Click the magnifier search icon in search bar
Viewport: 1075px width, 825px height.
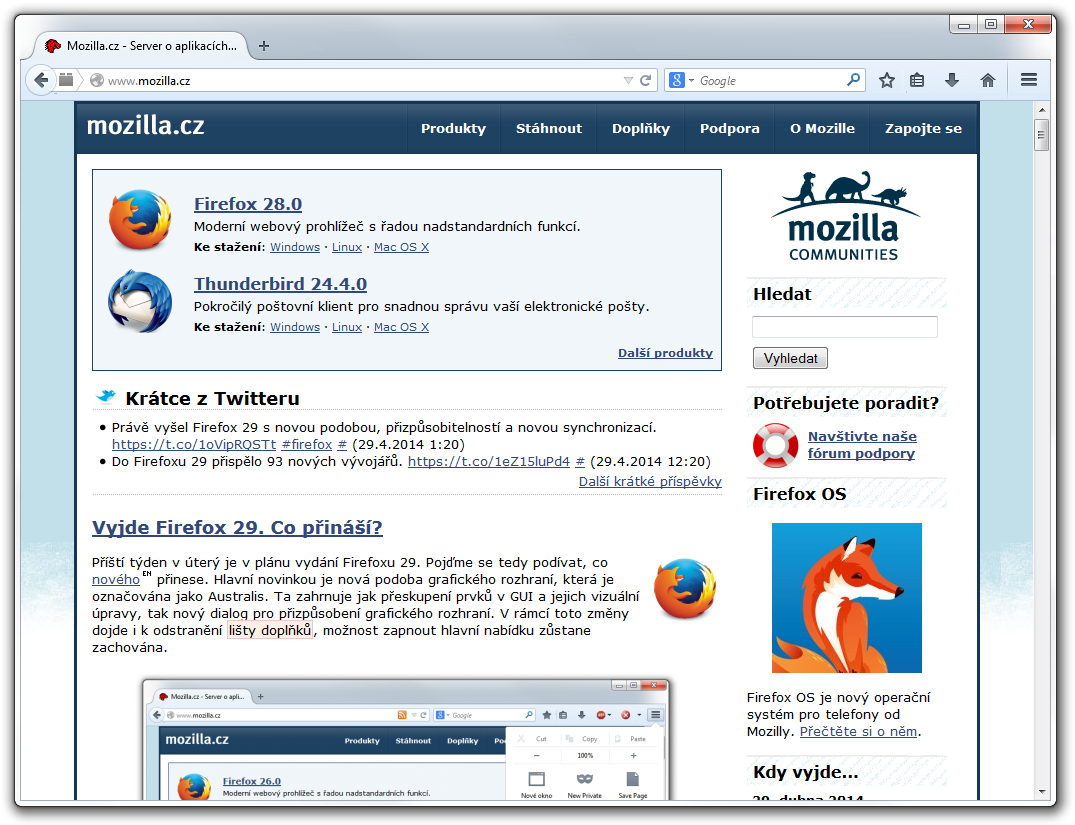coord(853,80)
